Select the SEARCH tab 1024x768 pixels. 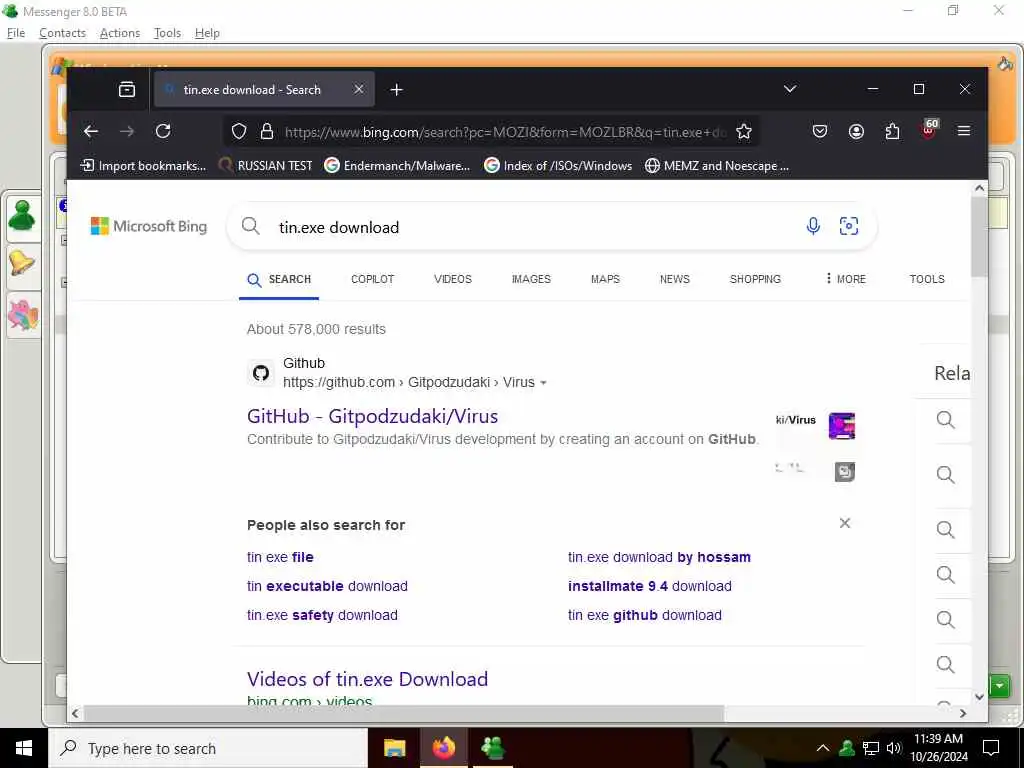click(x=279, y=280)
